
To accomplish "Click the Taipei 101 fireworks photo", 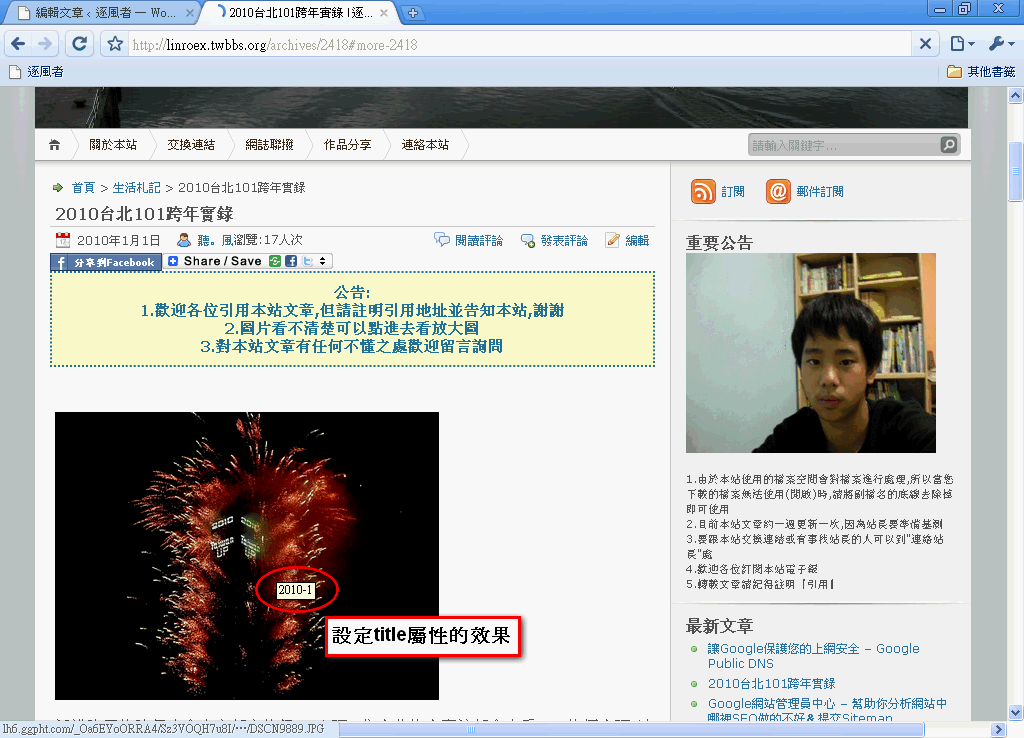I will click(247, 556).
